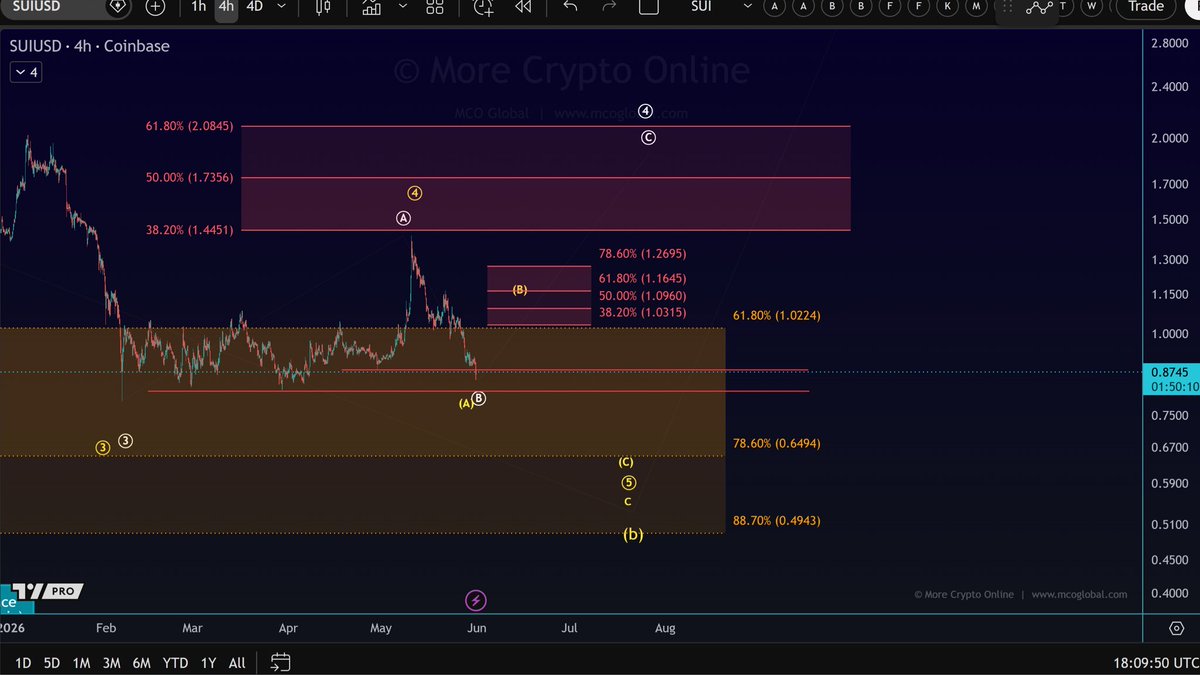This screenshot has width=1200, height=675.
Task: Open the candlestick chart type selector
Action: 322,7
